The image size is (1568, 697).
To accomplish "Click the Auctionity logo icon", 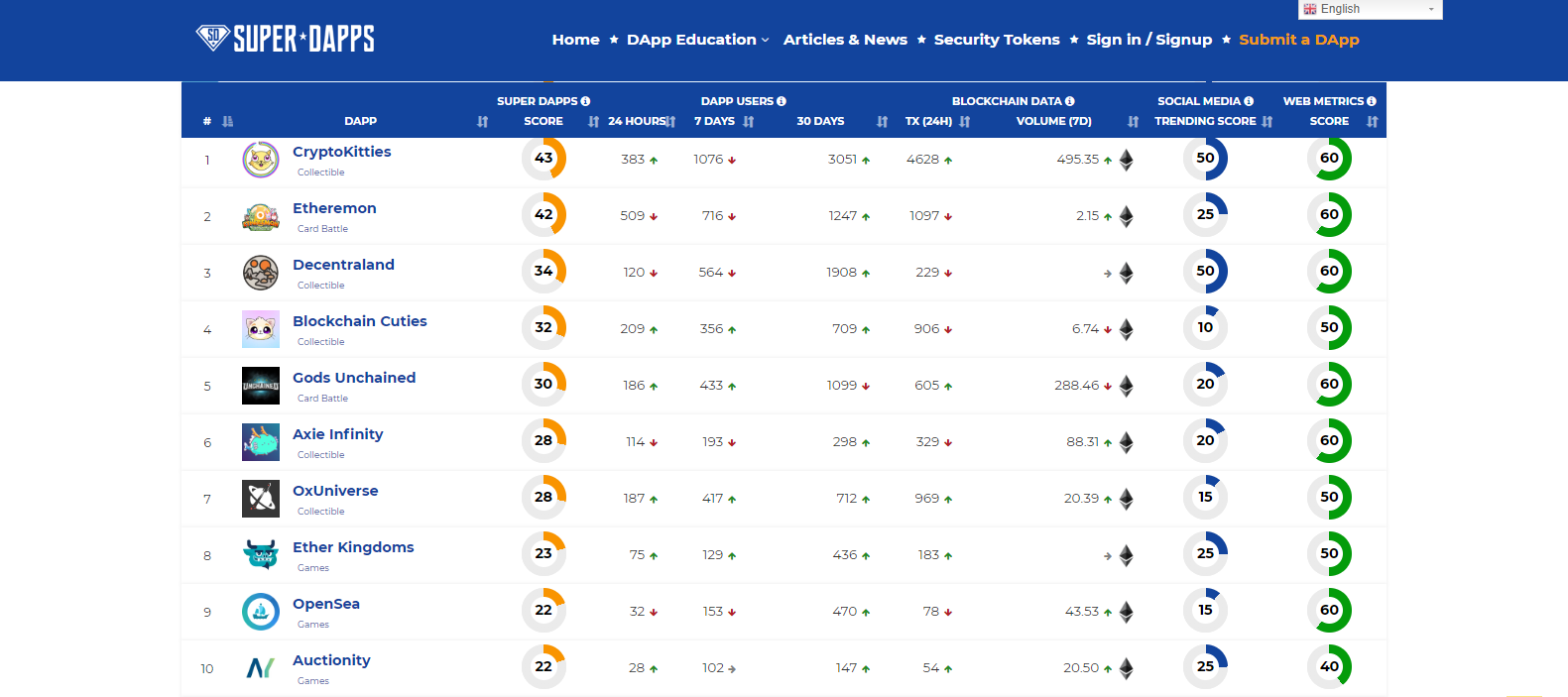I will coord(261,668).
